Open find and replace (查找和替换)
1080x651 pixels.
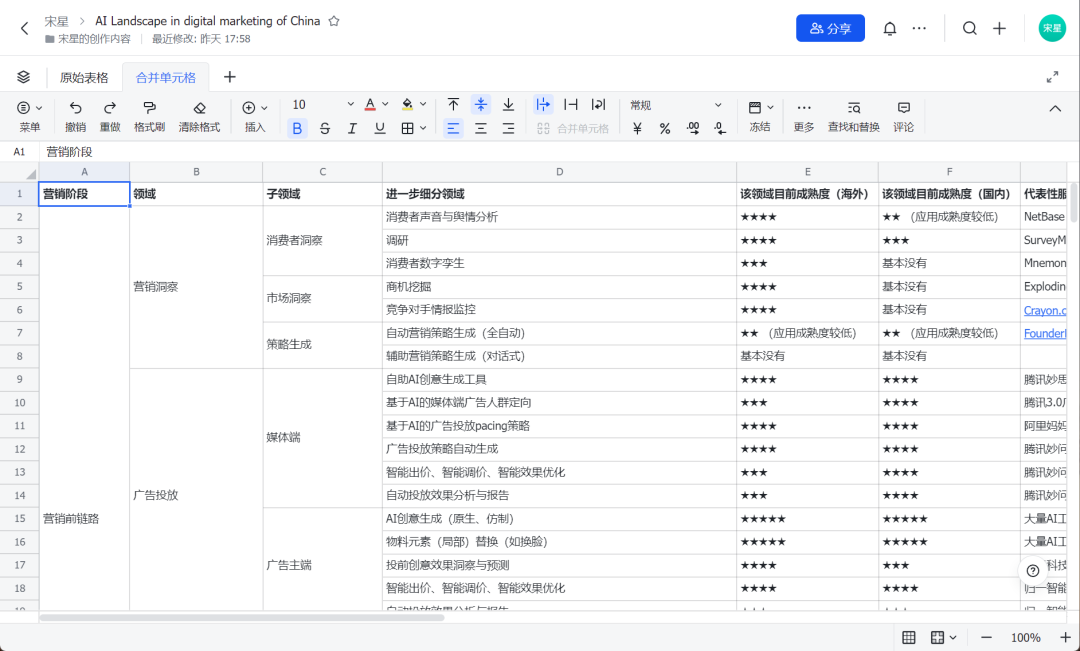click(x=853, y=107)
